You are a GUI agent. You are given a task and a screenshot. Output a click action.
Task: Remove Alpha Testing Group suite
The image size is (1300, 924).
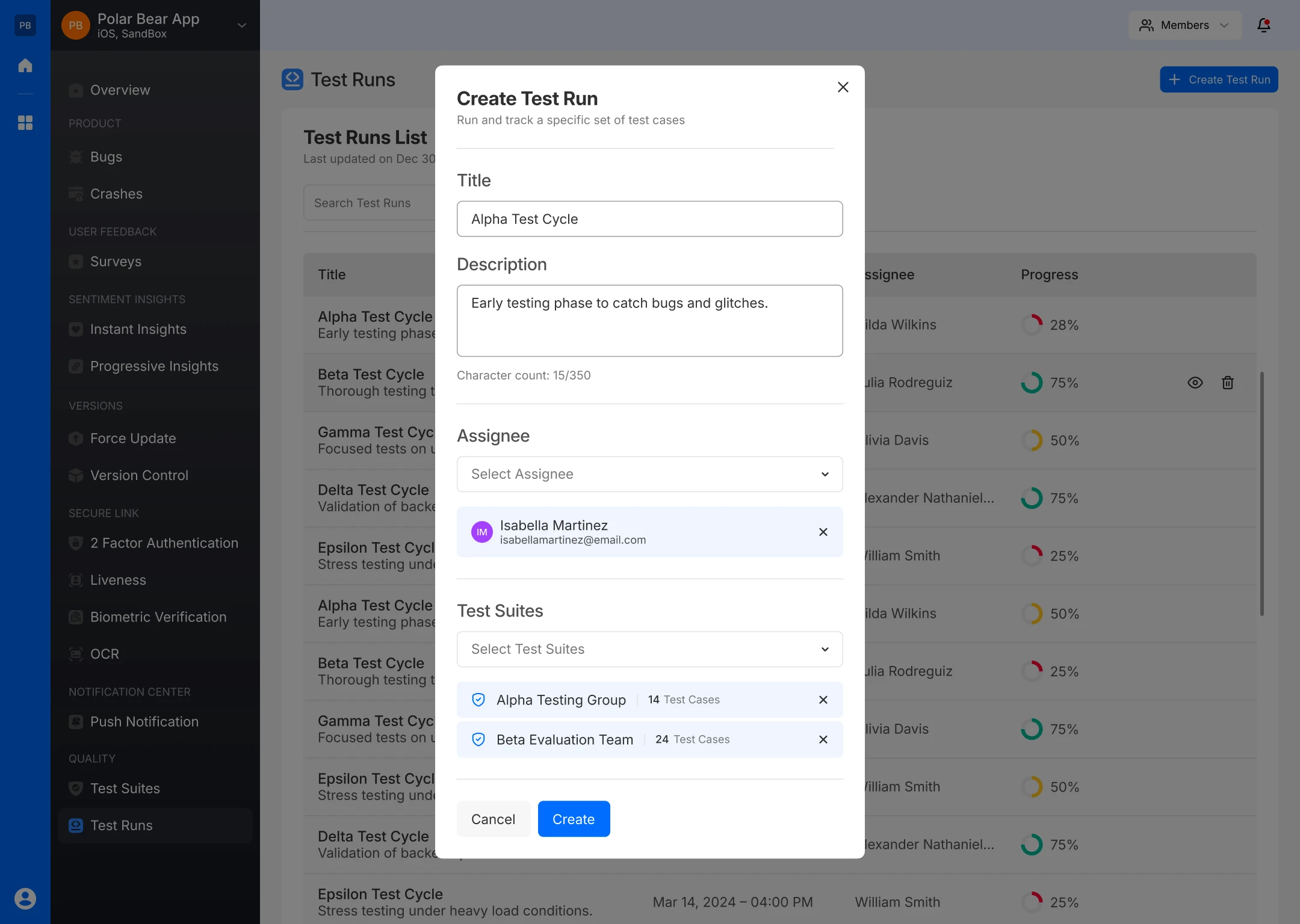pos(823,700)
